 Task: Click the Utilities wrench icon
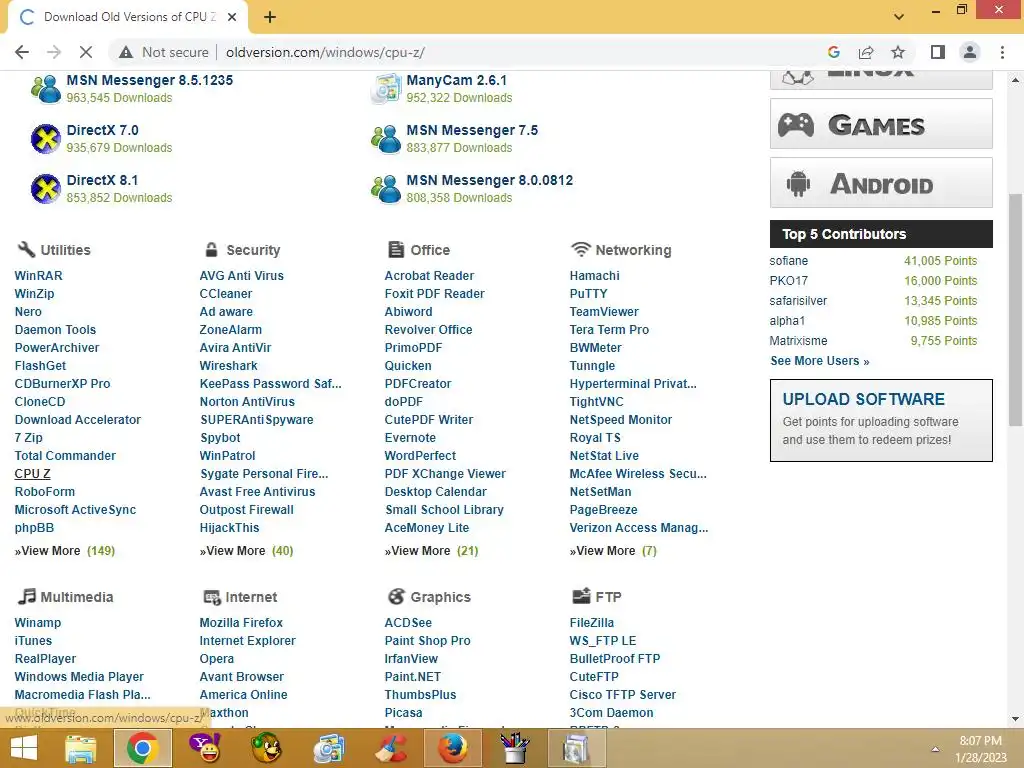26,249
